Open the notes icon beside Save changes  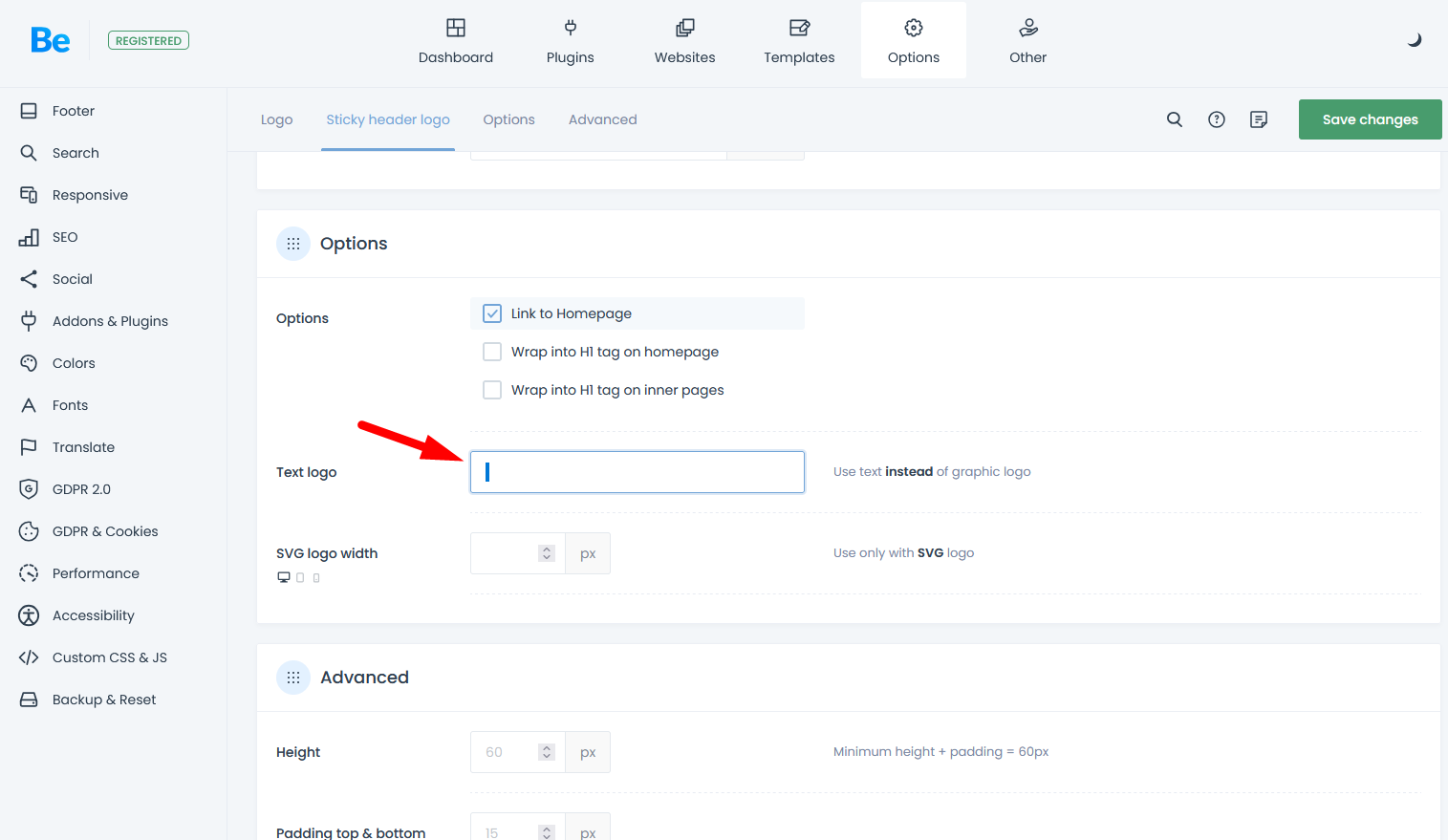[1259, 119]
